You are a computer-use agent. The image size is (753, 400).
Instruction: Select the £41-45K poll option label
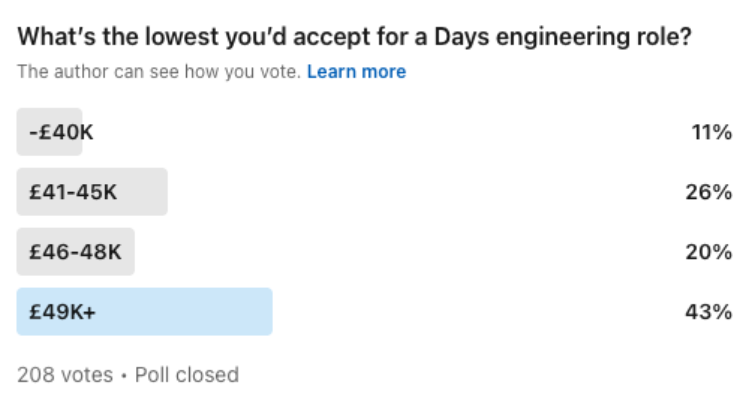click(x=73, y=192)
